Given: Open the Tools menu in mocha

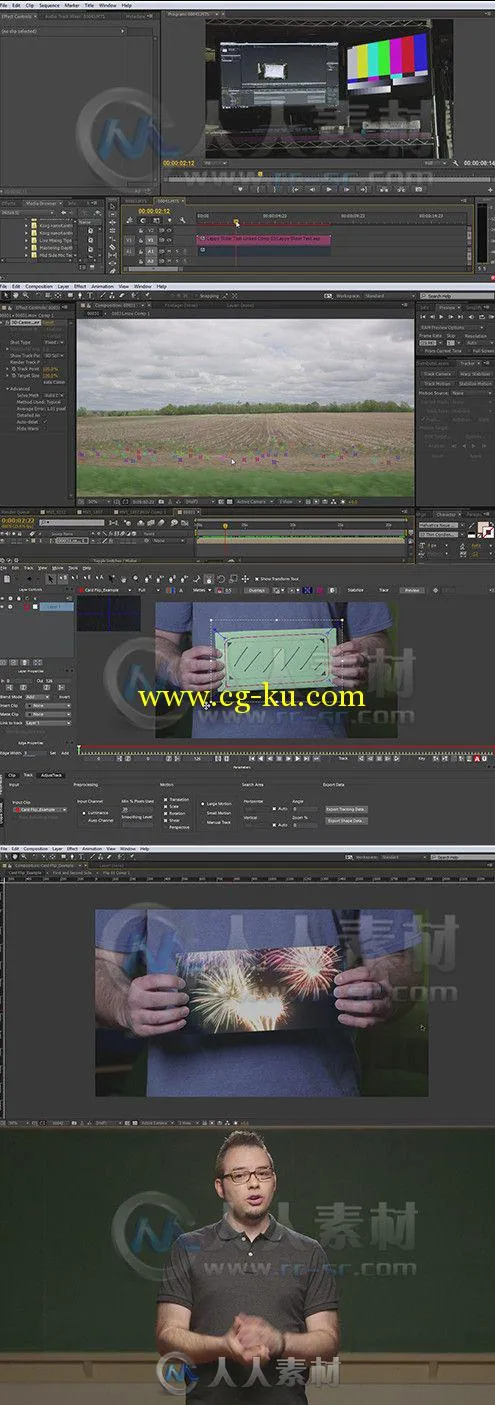Looking at the screenshot, I should pos(72,567).
